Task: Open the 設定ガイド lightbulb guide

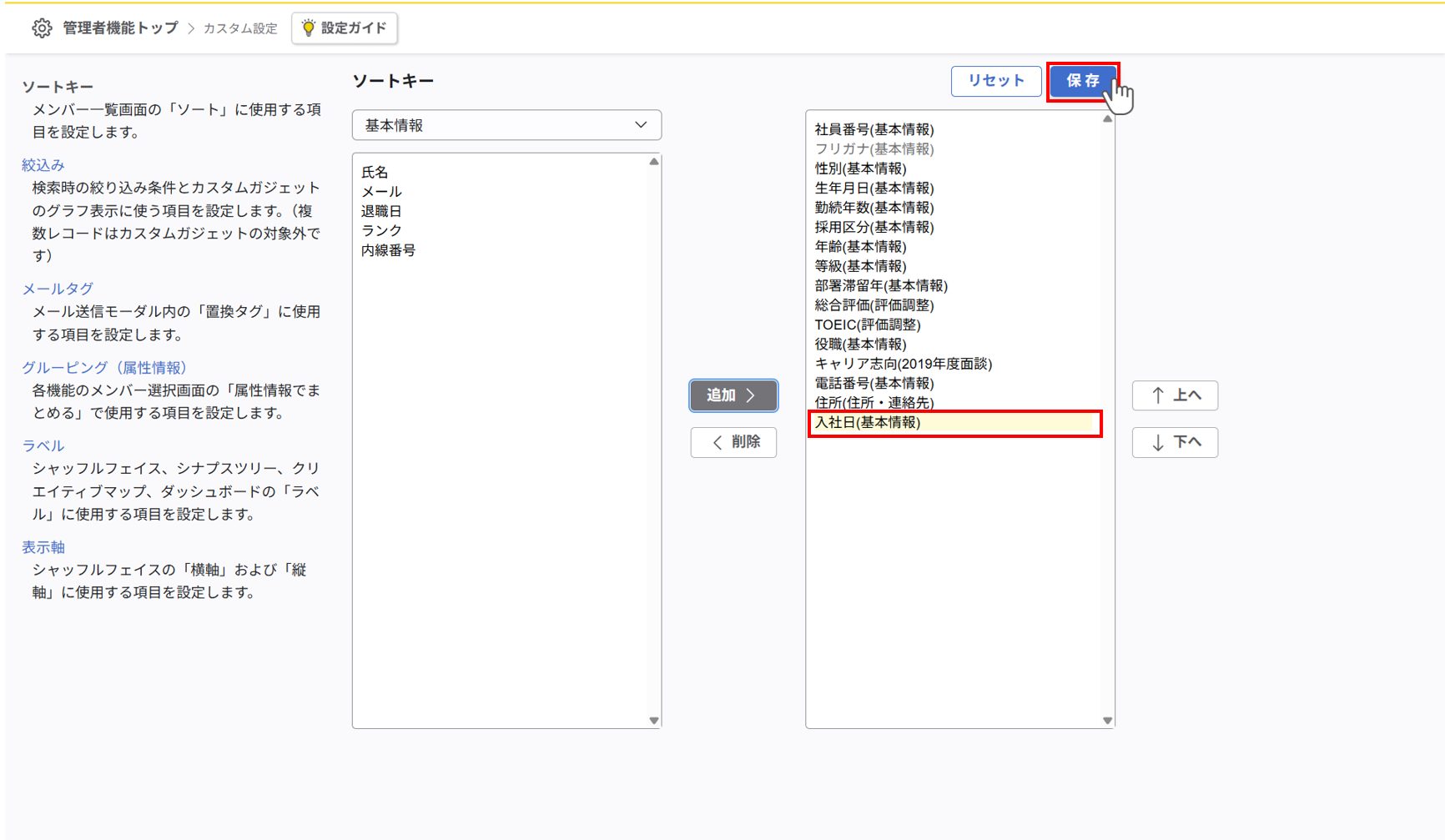Action: pos(345,28)
